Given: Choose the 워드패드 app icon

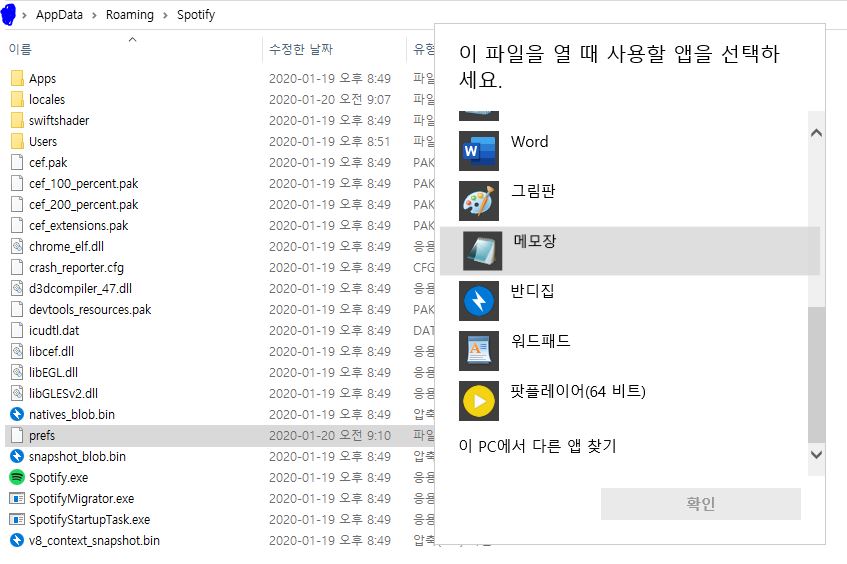Looking at the screenshot, I should tap(479, 351).
